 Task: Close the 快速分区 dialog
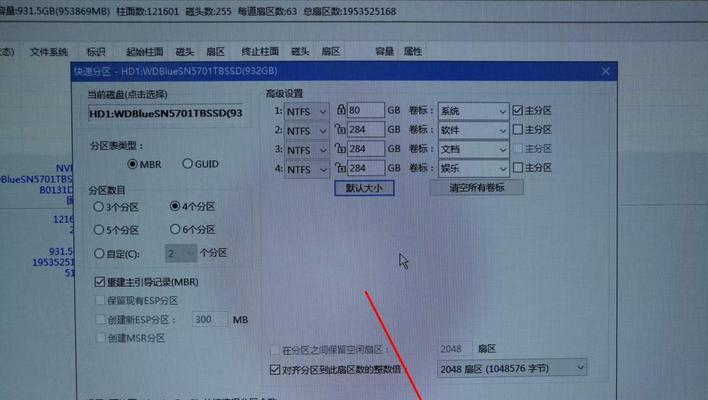tap(606, 71)
